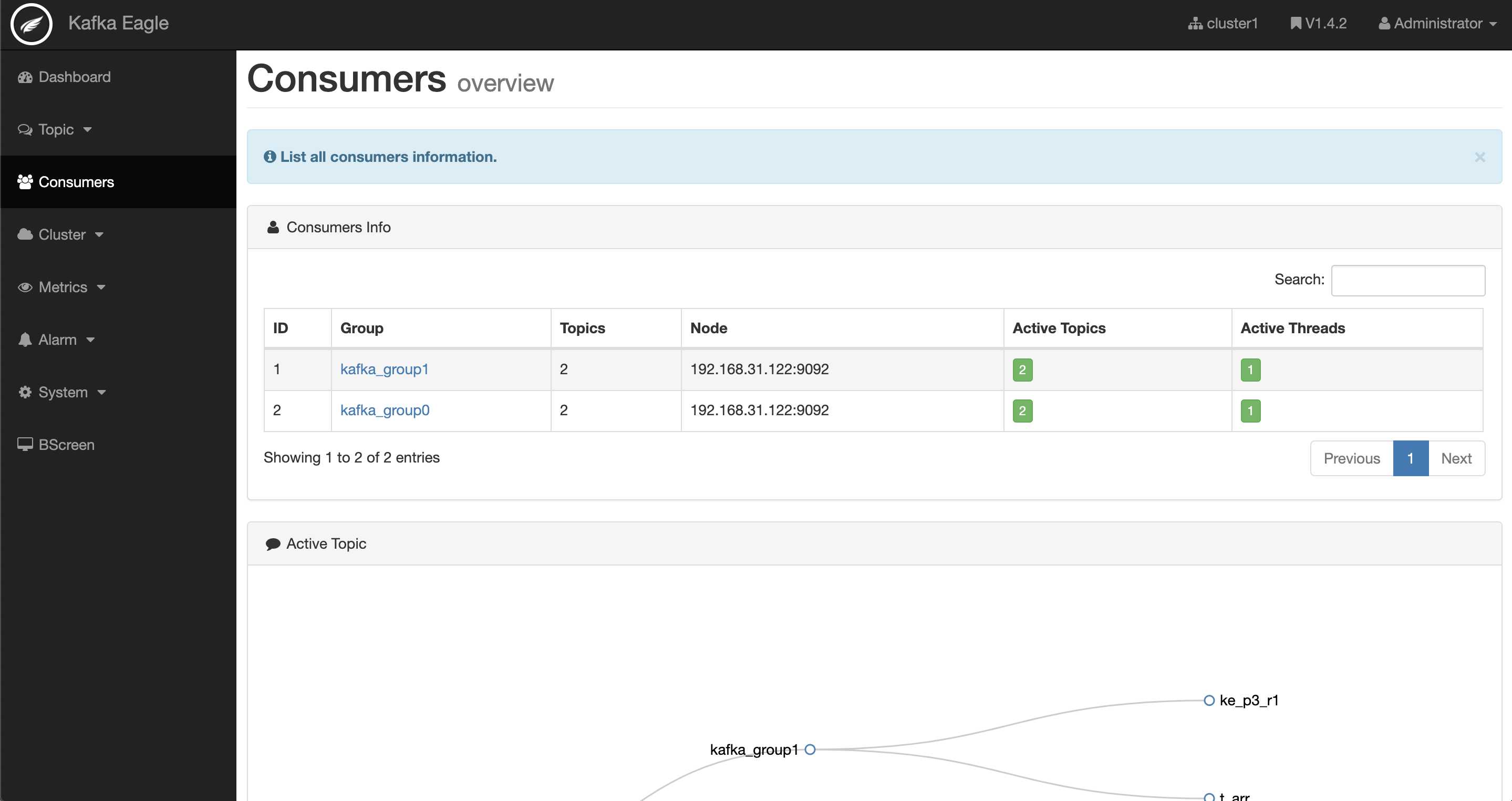The width and height of the screenshot is (1512, 801).
Task: Click the active threads badge for kafka_group0
Action: (x=1250, y=410)
